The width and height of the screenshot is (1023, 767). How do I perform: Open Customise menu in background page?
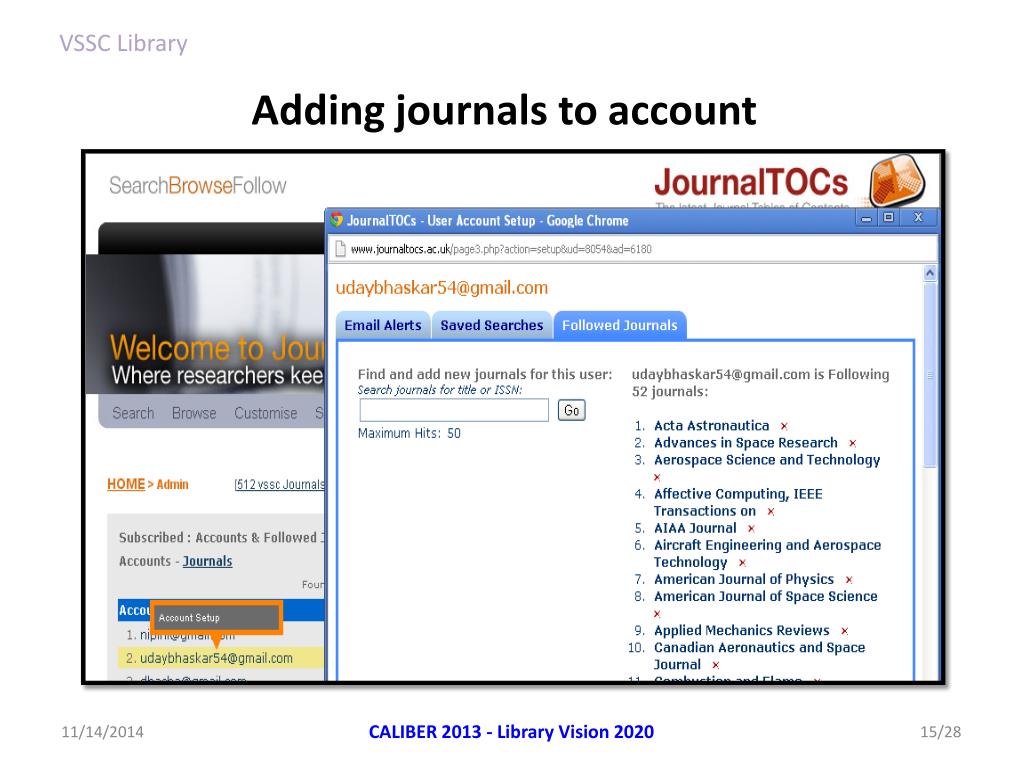(266, 414)
